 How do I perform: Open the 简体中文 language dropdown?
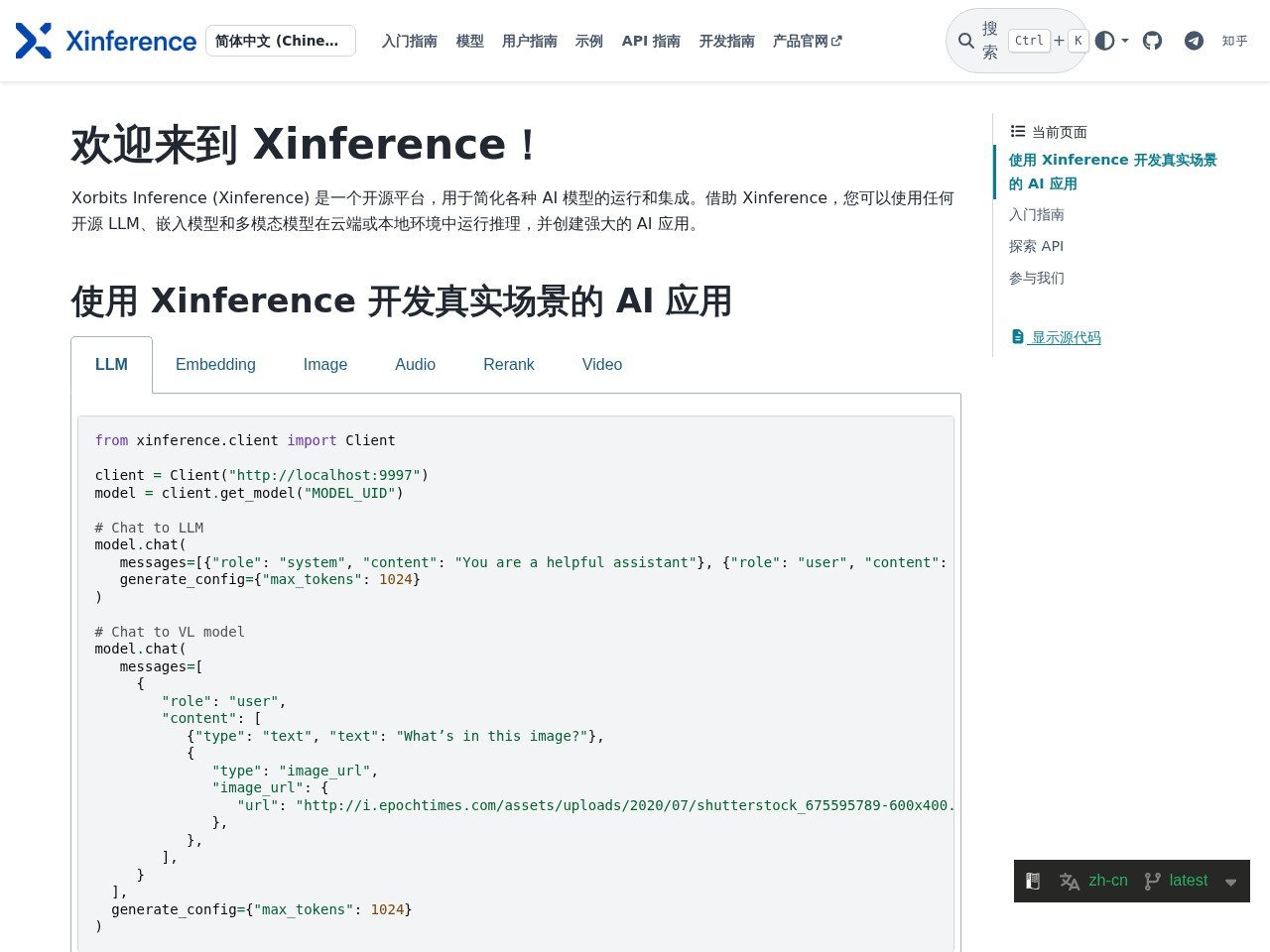coord(281,41)
